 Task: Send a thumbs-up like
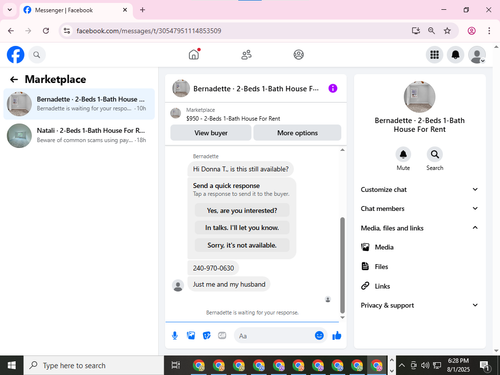pyautogui.click(x=337, y=335)
